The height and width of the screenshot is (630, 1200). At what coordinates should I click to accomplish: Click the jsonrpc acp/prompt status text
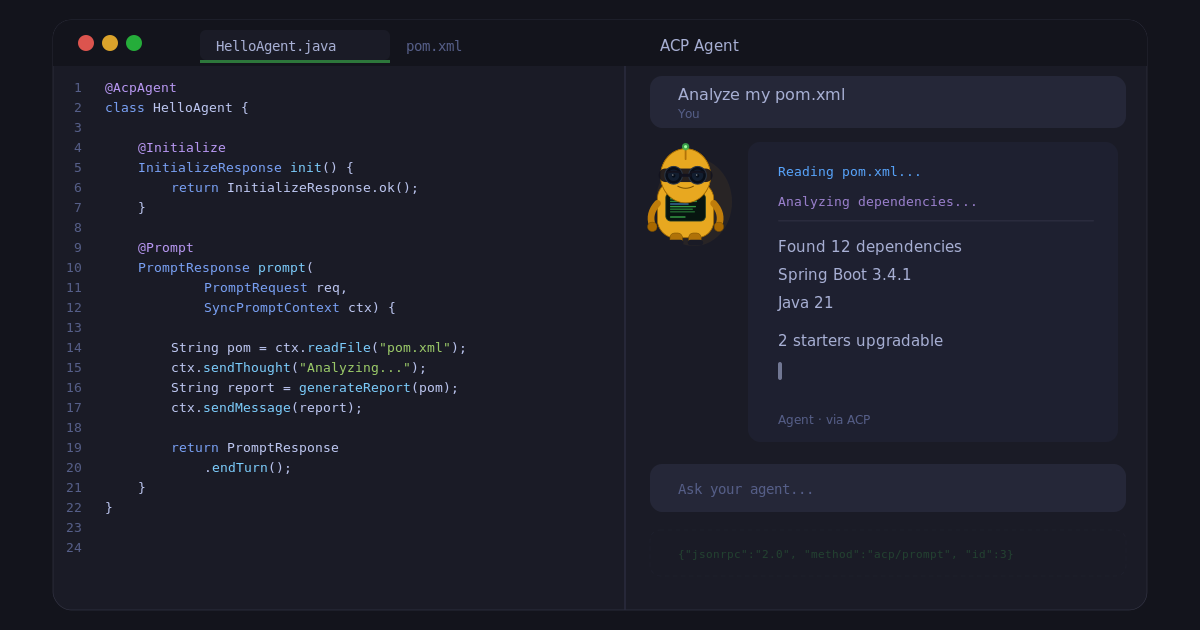tap(845, 553)
